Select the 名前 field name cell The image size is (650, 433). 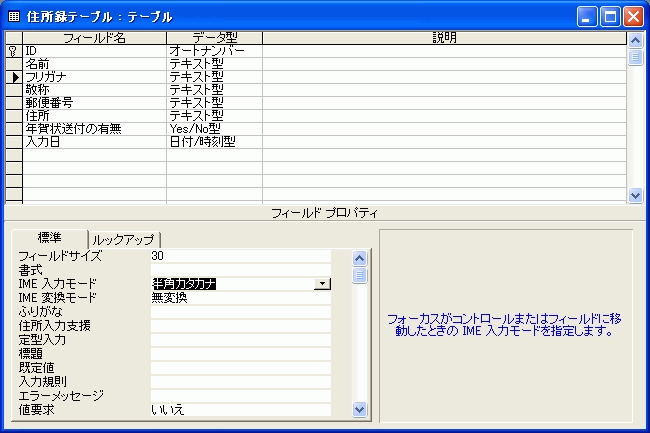(95, 64)
